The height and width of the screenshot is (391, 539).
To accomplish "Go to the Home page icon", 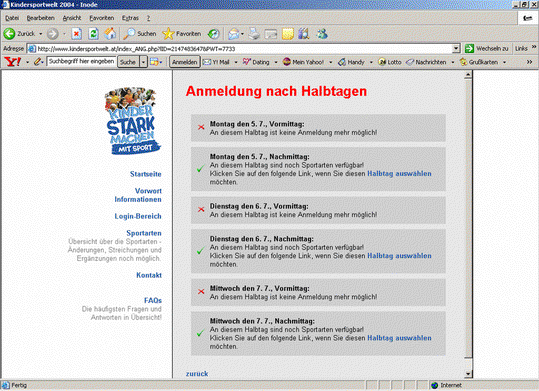I will click(x=110, y=34).
